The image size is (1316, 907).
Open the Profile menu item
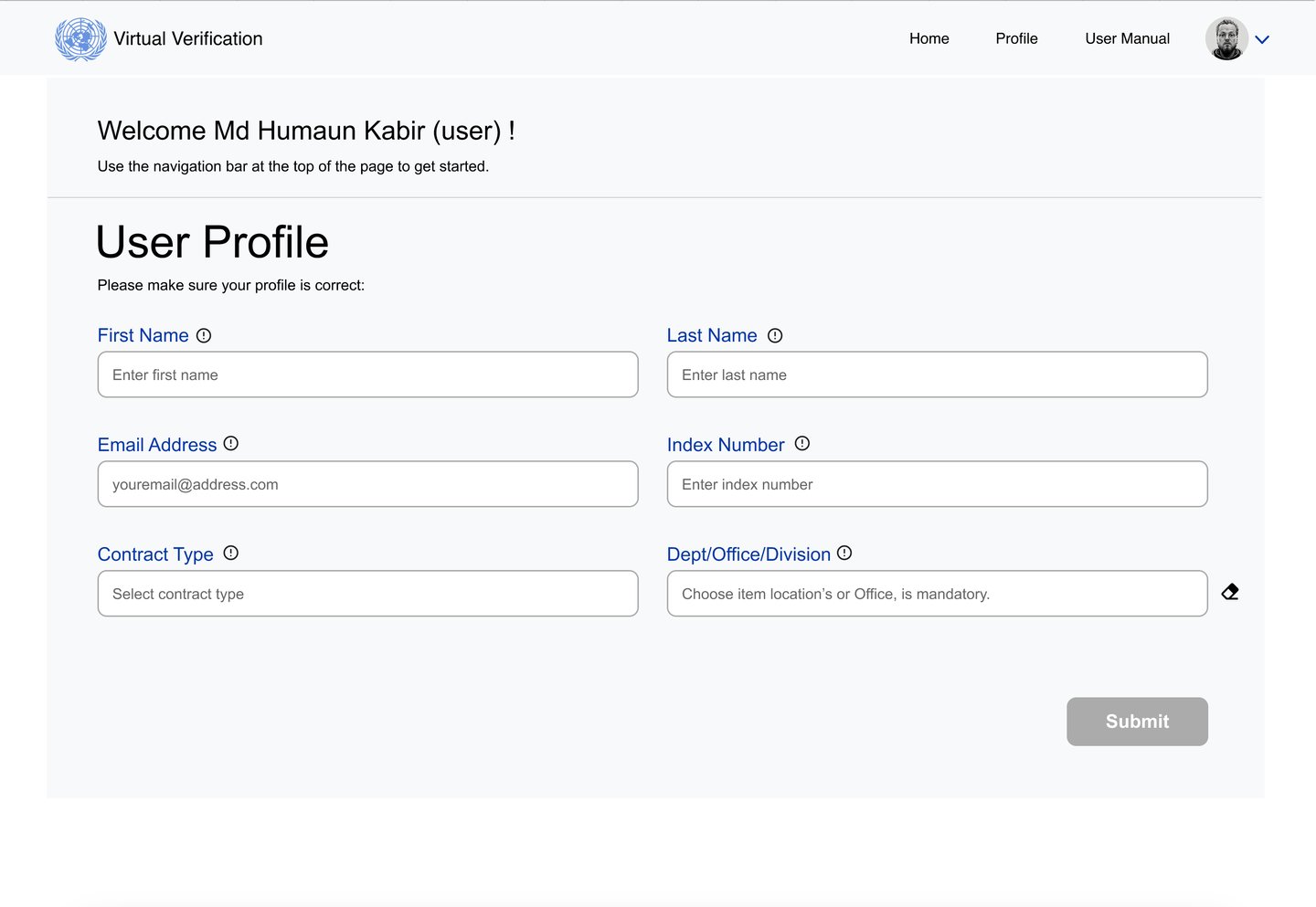[1016, 38]
